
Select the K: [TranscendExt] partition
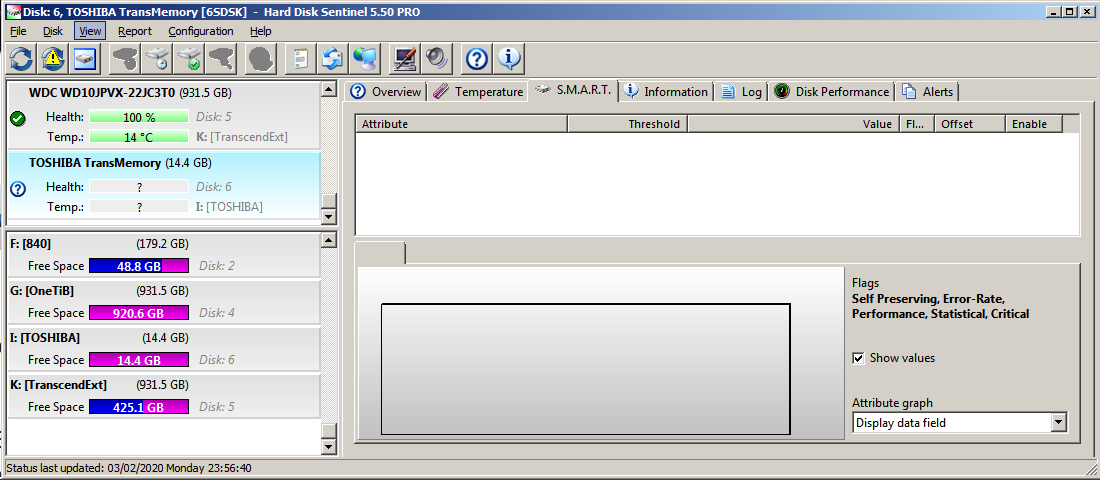[163, 396]
